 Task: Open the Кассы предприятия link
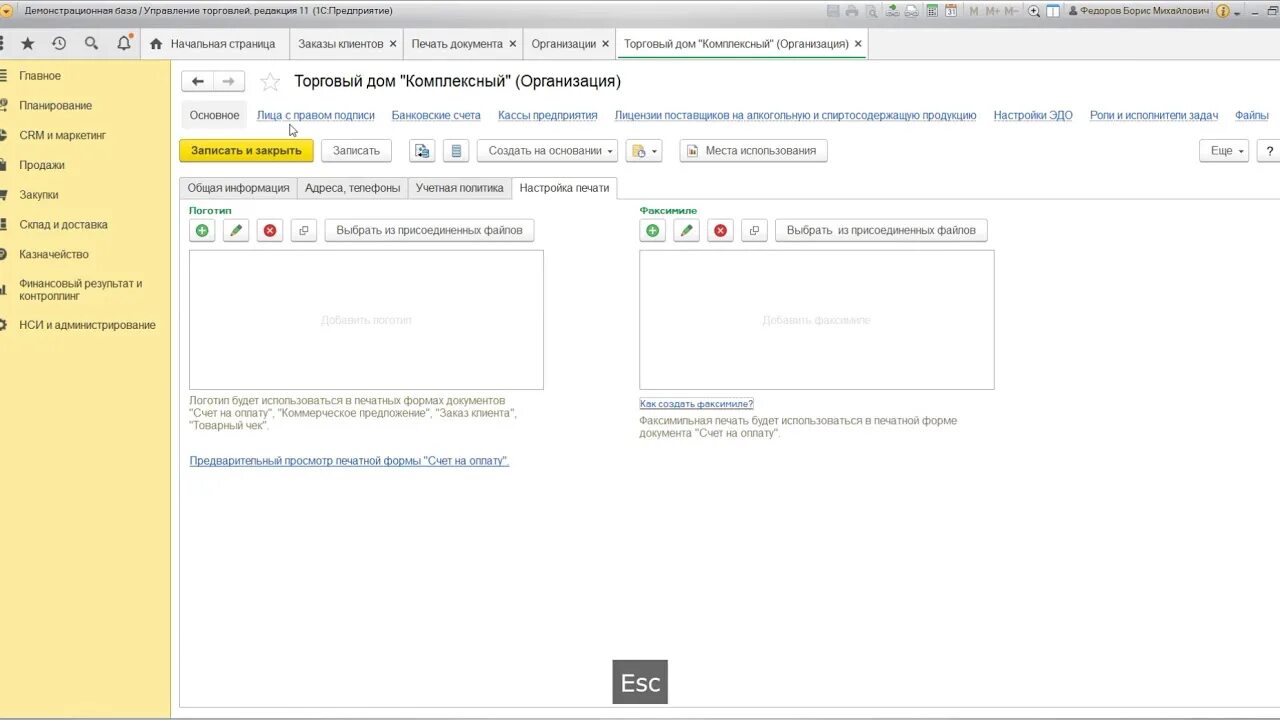[548, 116]
